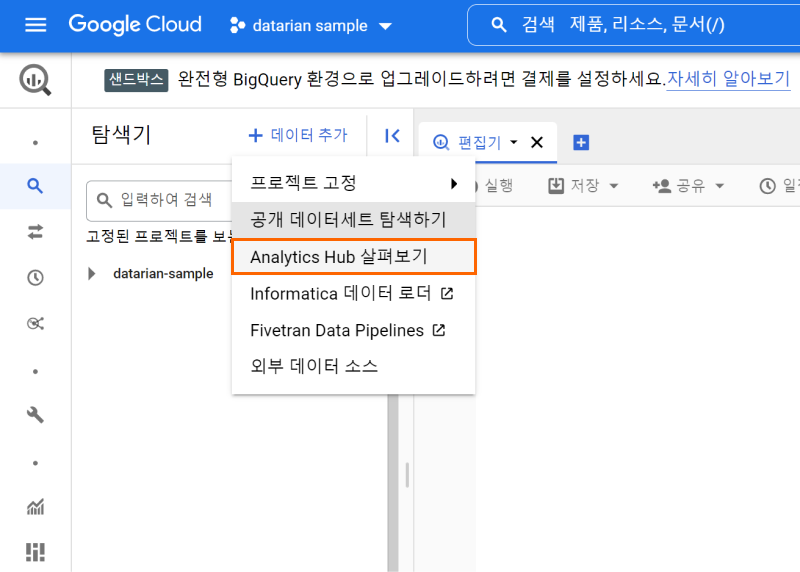This screenshot has width=800, height=572.
Task: Open the 자세히 알아보기 link
Action: [x=728, y=79]
